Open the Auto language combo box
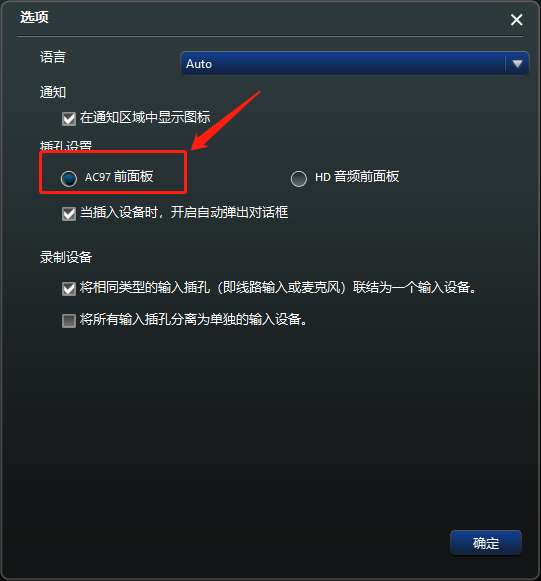Image resolution: width=541 pixels, height=581 pixels. [x=355, y=64]
